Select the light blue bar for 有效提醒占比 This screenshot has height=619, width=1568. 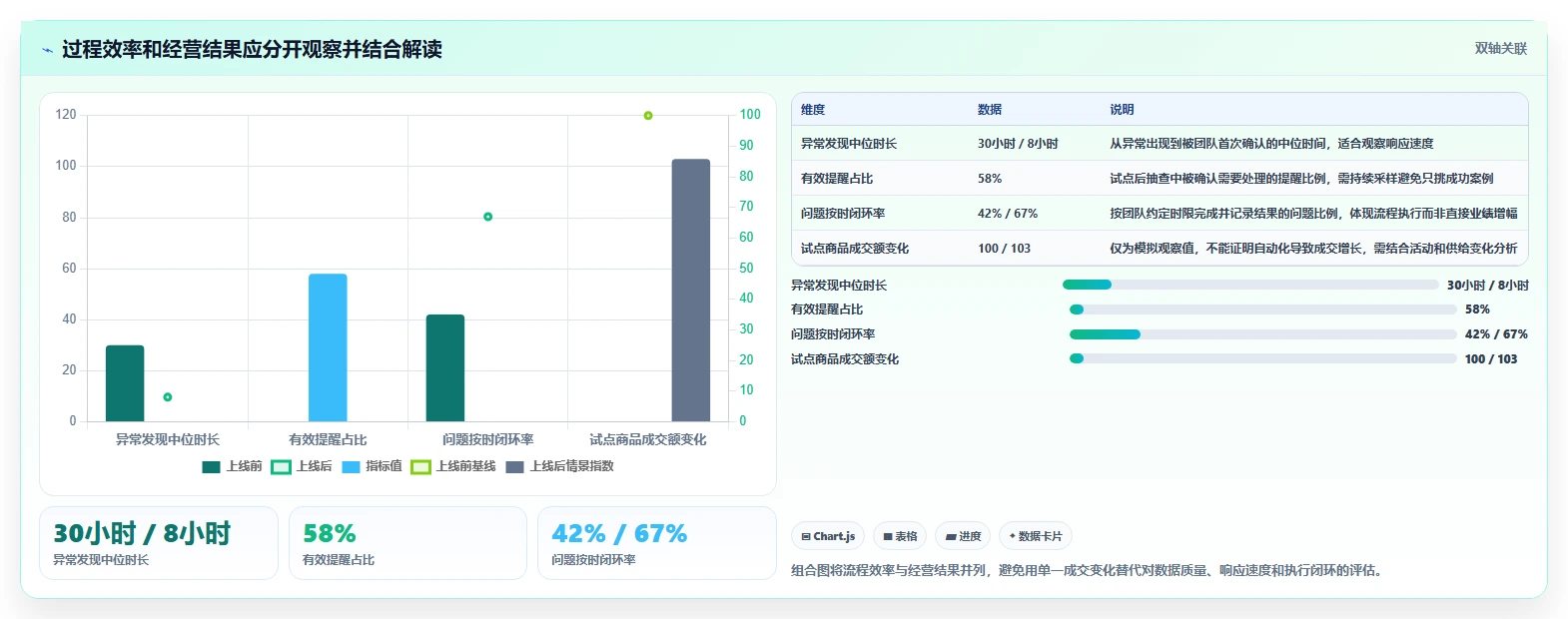[x=328, y=347]
